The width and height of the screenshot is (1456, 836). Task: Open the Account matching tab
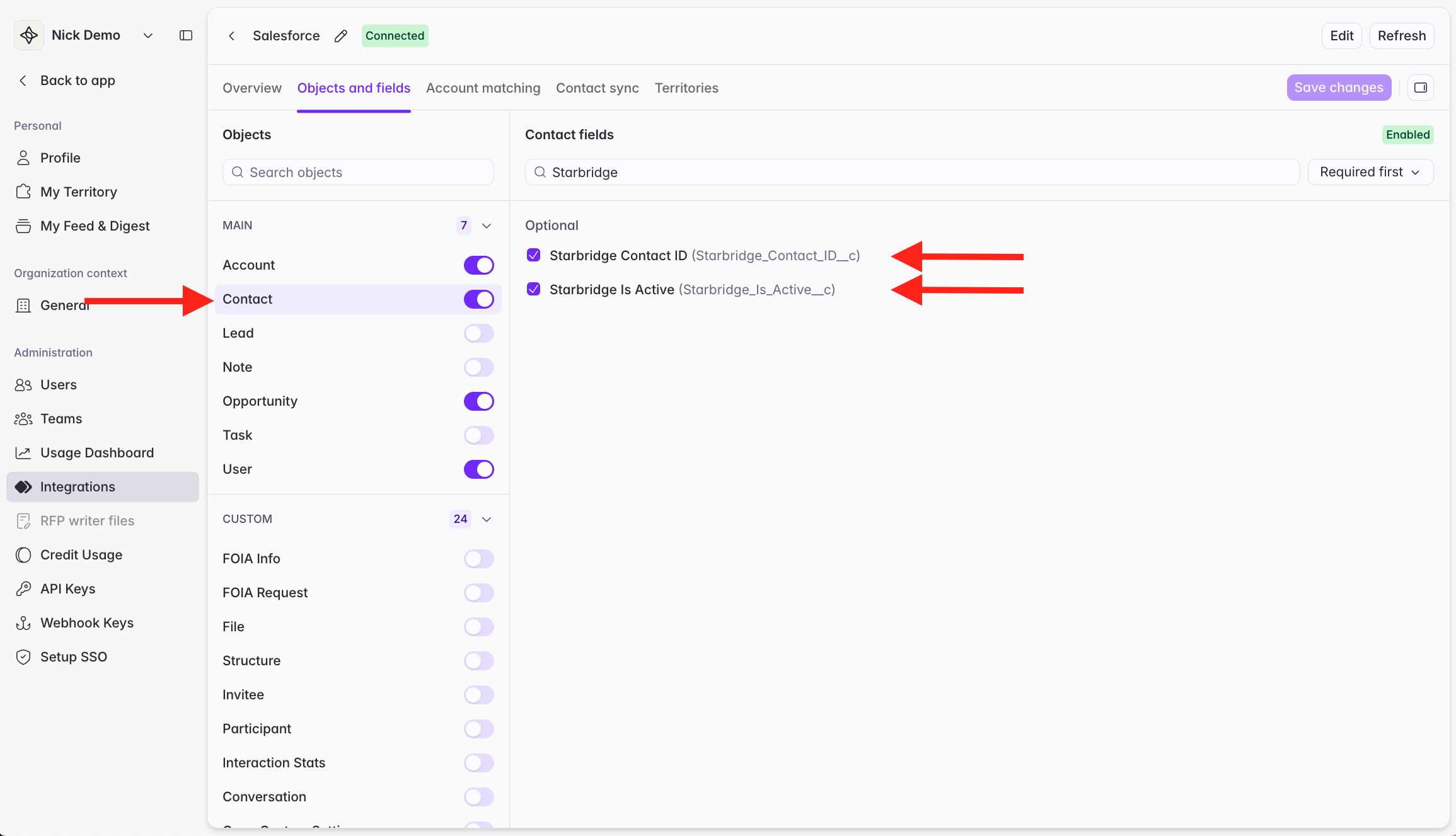pos(483,88)
